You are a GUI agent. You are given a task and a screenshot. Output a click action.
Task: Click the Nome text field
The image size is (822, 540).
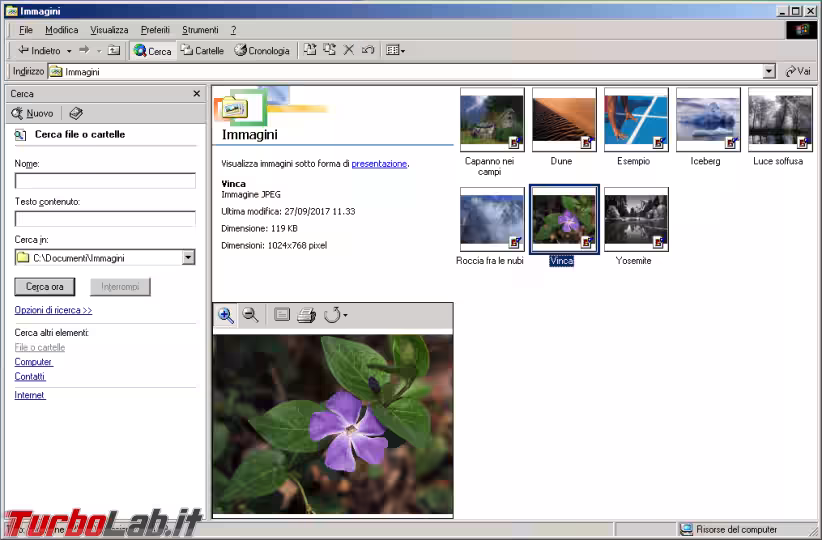pyautogui.click(x=105, y=181)
